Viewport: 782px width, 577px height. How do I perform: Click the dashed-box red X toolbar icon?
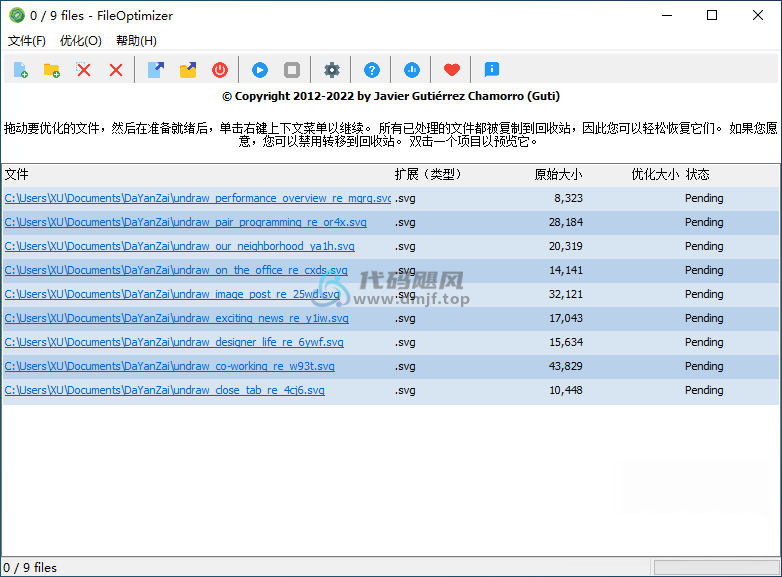tap(84, 70)
